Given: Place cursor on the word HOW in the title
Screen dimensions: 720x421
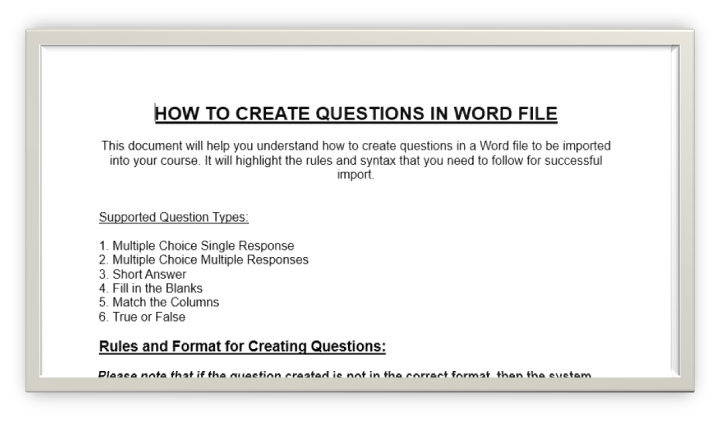Looking at the screenshot, I should click(x=176, y=113).
